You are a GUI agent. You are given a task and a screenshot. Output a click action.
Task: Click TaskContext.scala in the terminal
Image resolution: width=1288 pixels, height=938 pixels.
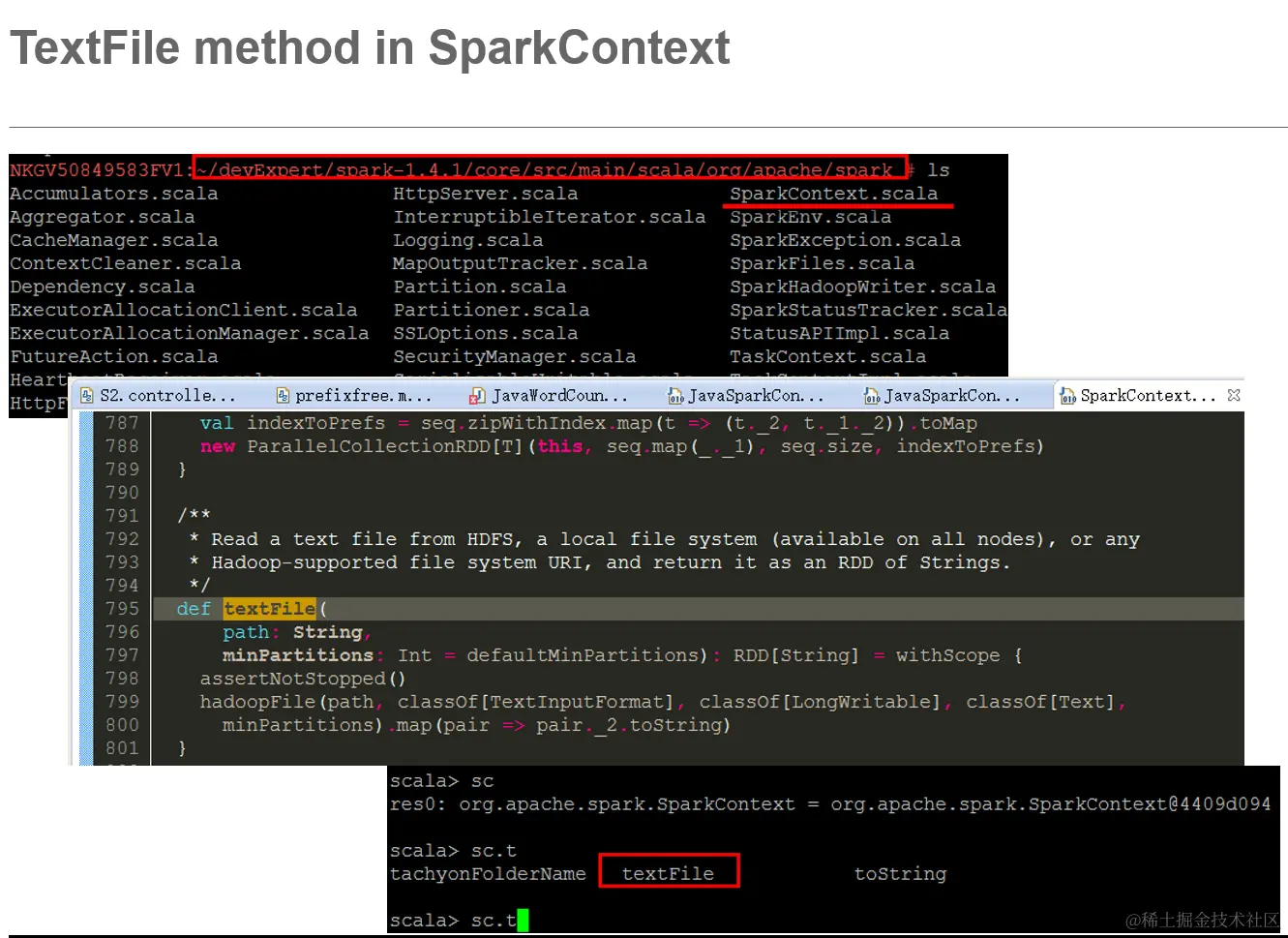[828, 356]
